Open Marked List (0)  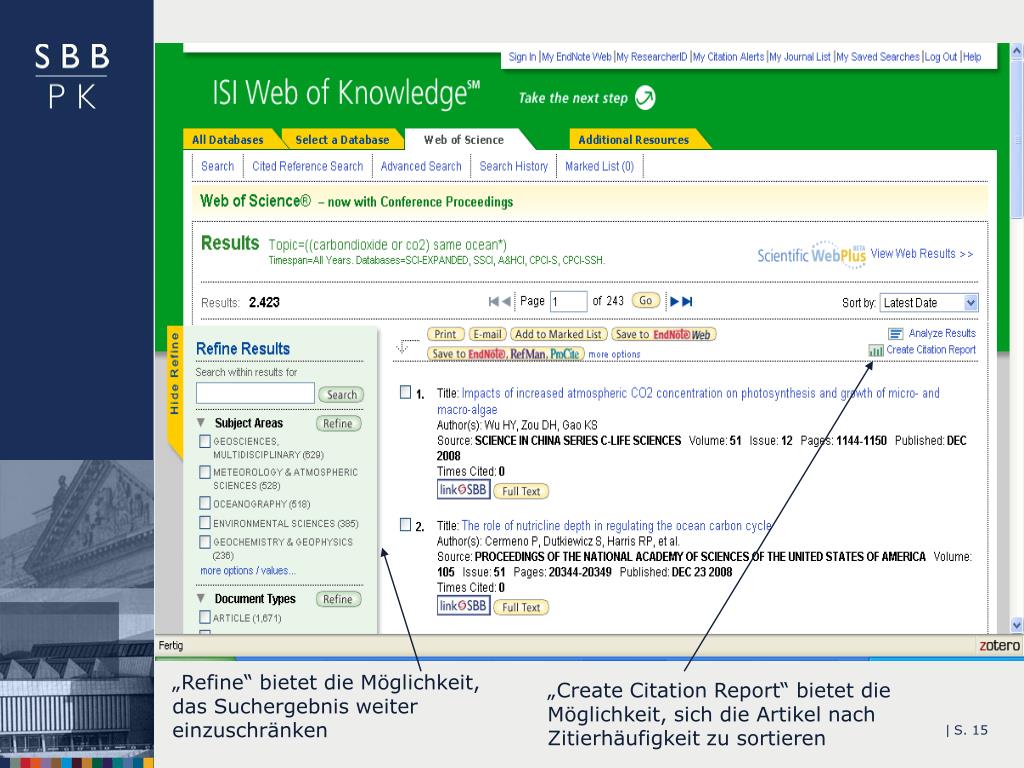tap(600, 167)
